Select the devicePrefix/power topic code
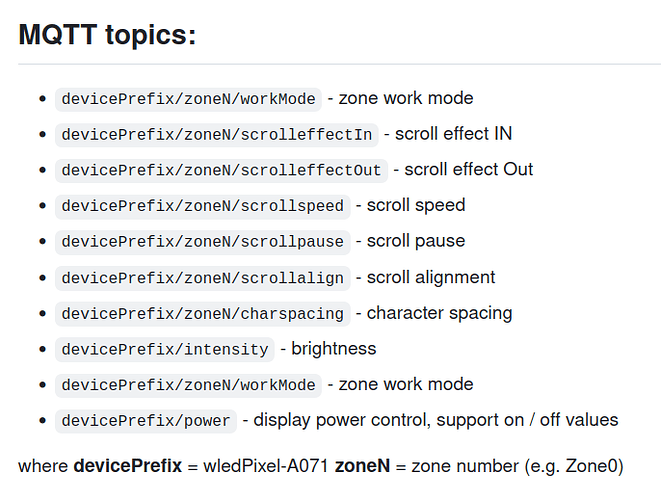This screenshot has height=500, width=661. pos(146,421)
